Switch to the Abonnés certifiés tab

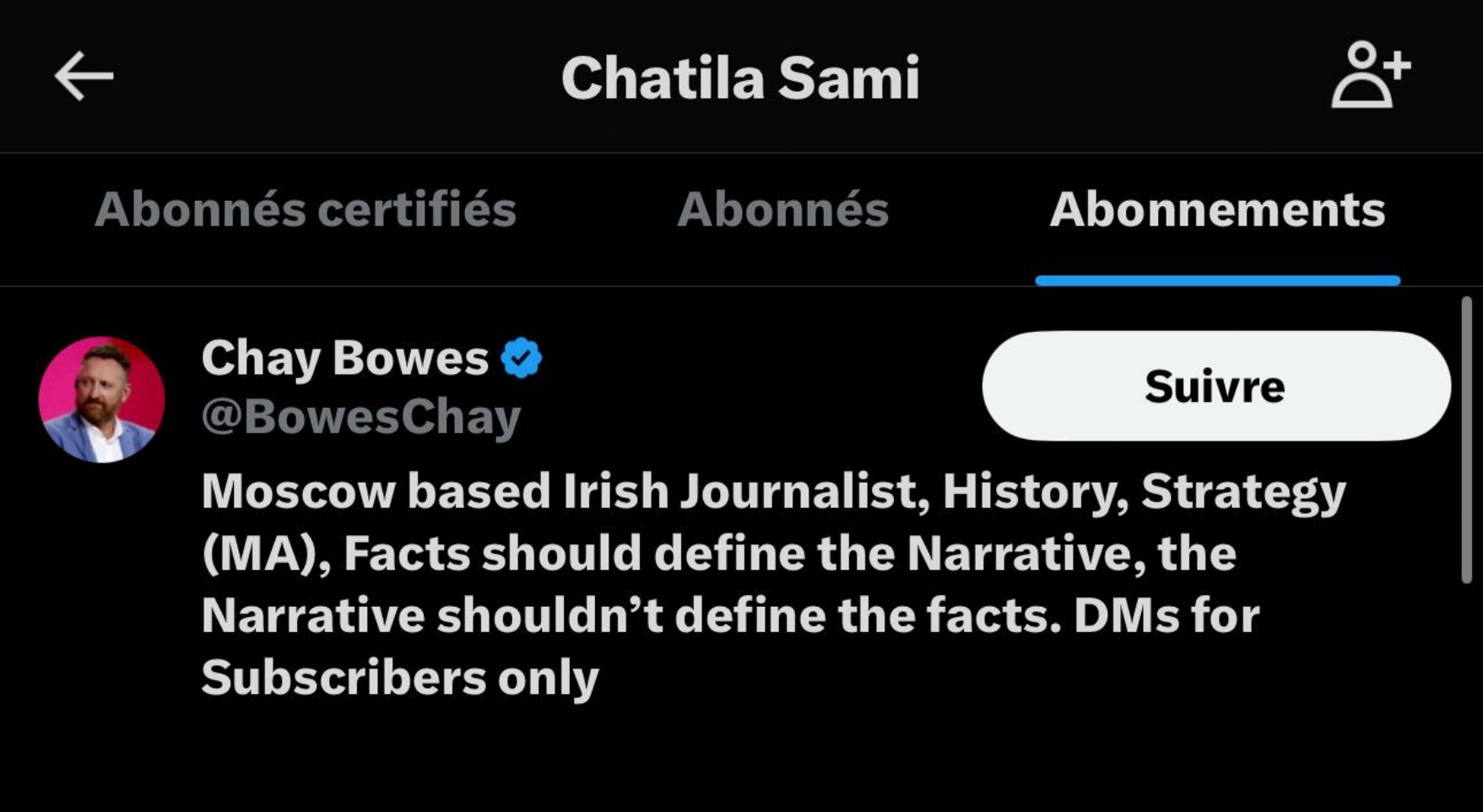305,209
